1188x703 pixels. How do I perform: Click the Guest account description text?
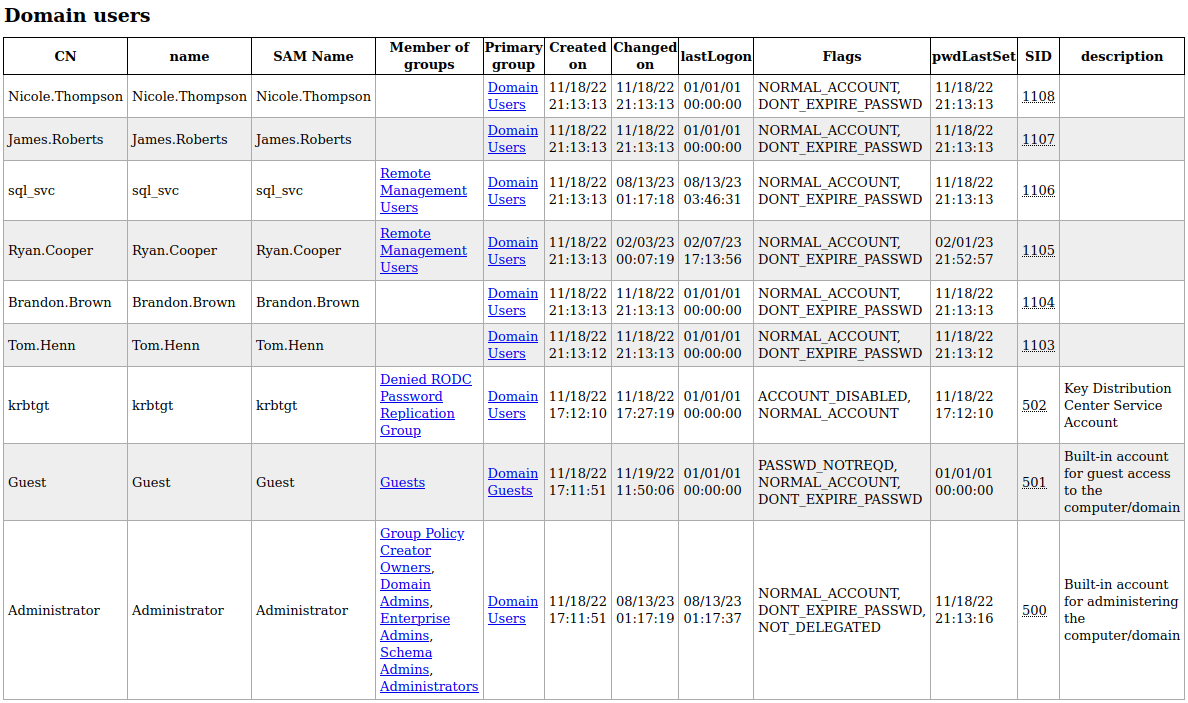pyautogui.click(x=1122, y=482)
